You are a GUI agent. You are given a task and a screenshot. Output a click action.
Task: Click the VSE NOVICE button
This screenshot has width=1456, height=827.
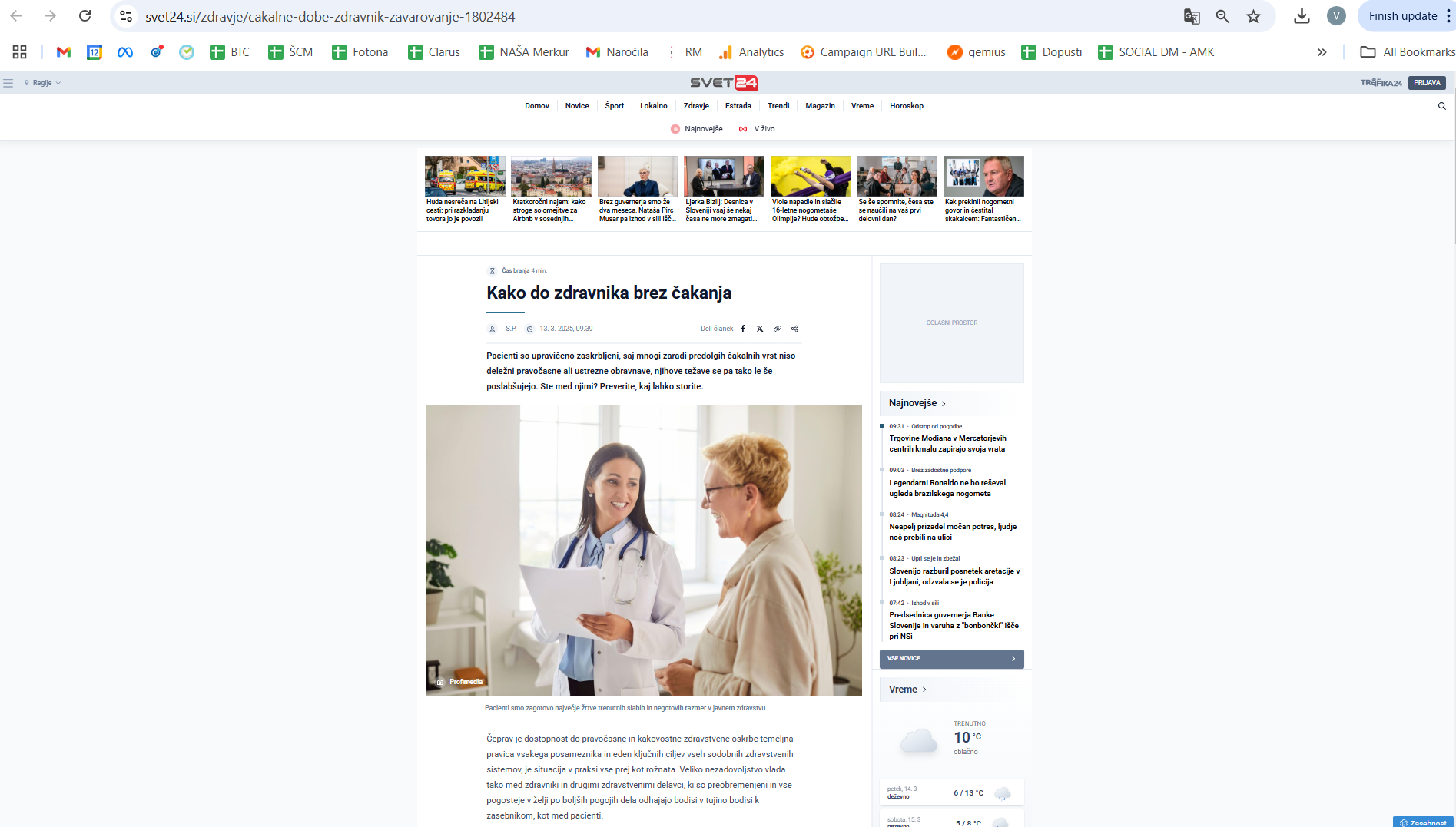pyautogui.click(x=951, y=659)
